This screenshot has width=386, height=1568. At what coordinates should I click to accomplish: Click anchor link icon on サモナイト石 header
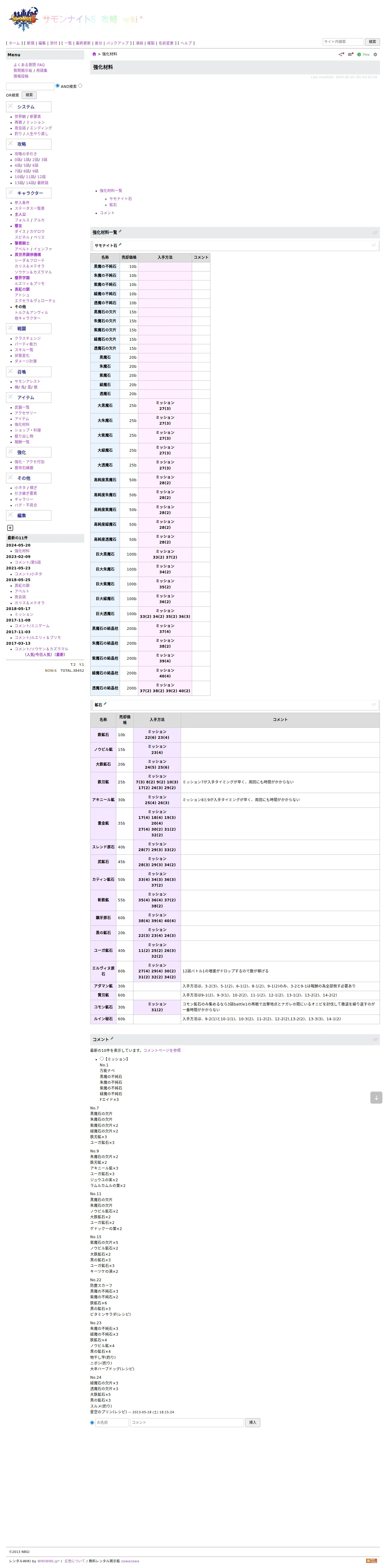tap(373, 245)
